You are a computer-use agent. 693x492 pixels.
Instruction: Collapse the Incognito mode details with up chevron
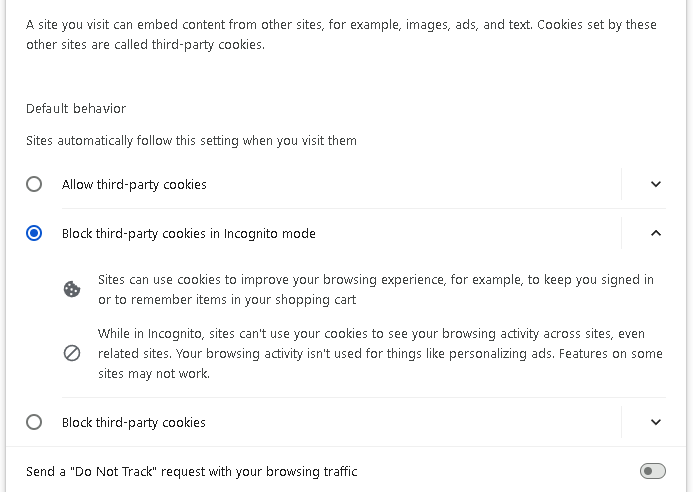pos(656,233)
